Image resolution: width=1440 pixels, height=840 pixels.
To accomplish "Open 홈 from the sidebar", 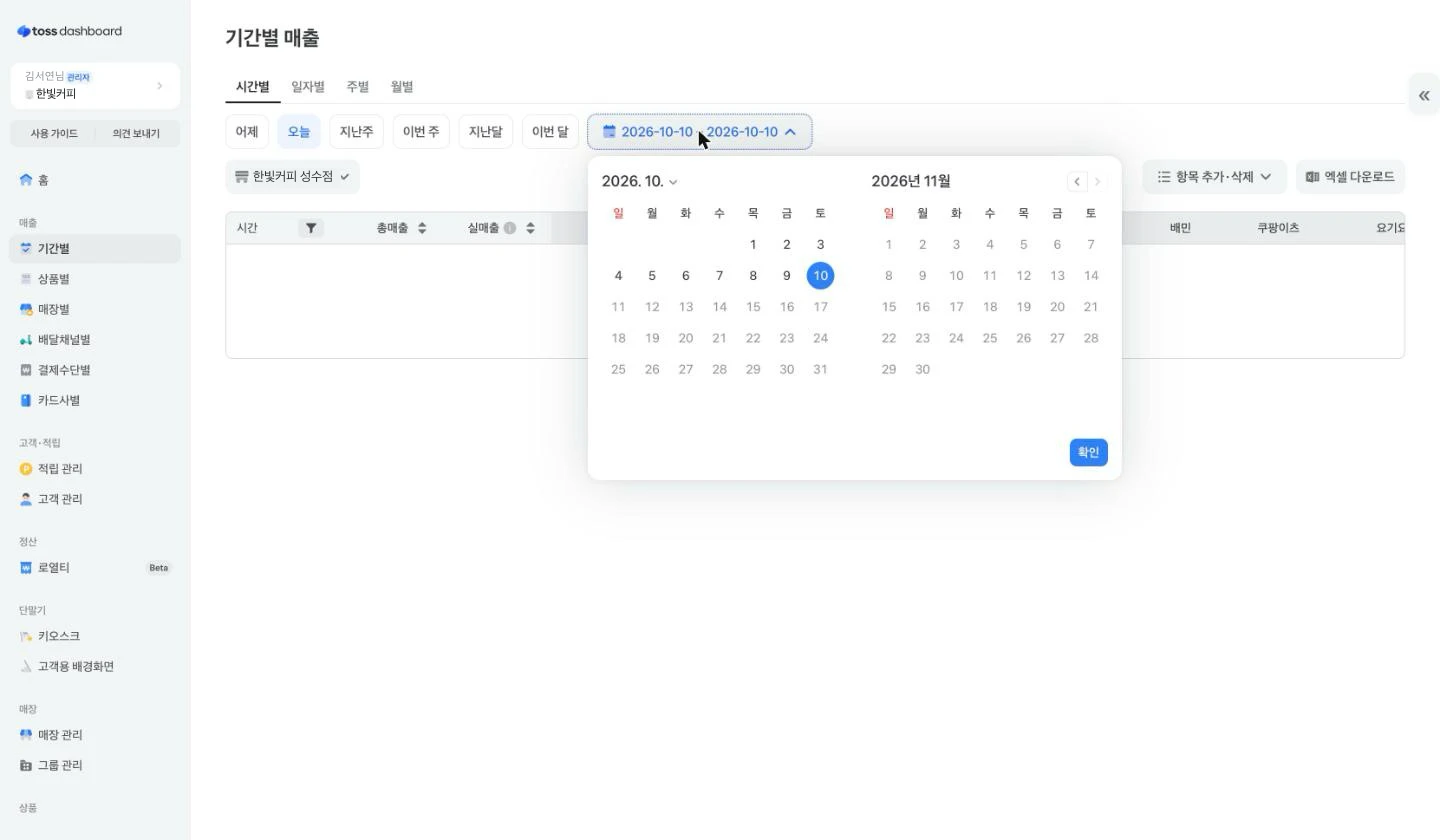I will 95,180.
